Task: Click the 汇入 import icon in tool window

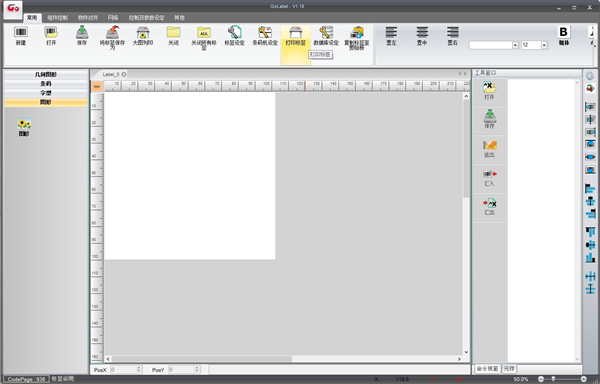Action: [489, 174]
